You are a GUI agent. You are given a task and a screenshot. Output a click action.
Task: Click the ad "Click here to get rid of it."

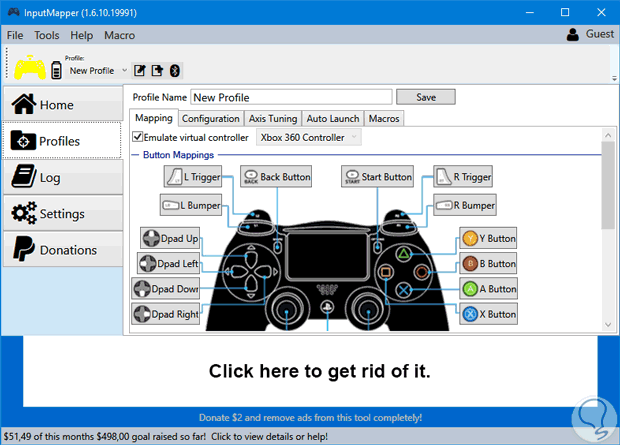pos(310,371)
